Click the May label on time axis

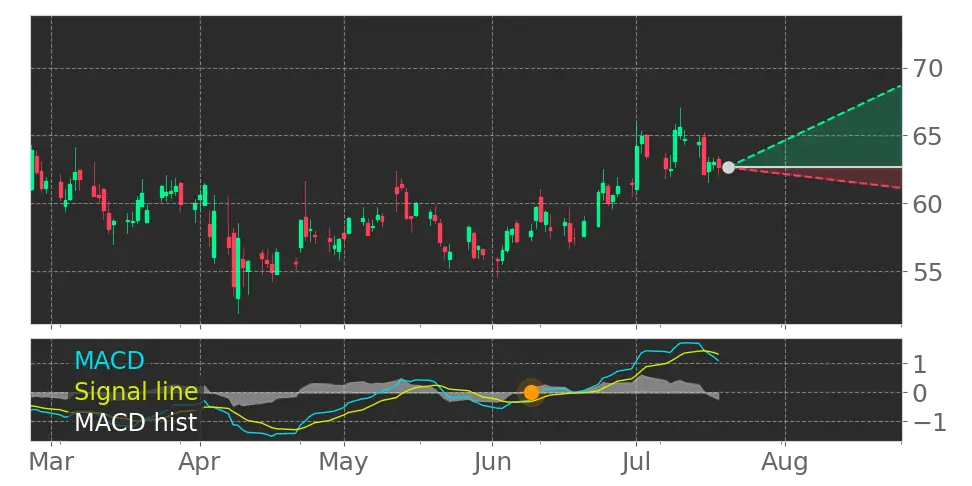coord(344,462)
